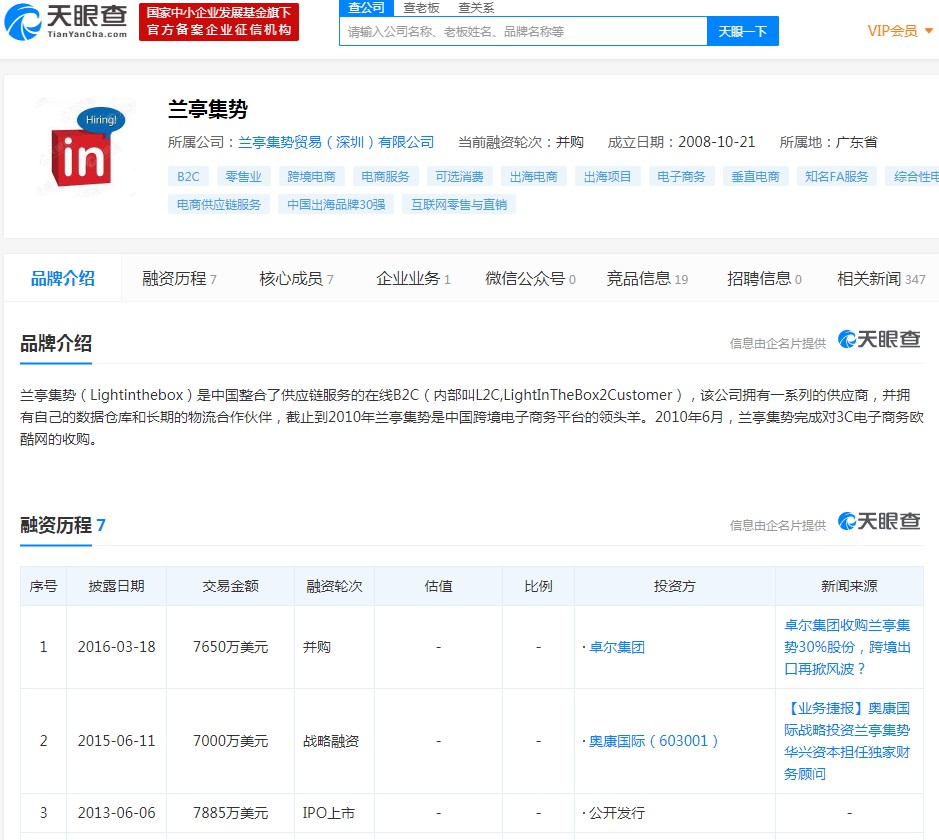Open company link 兰亭集势贸易（深圳）有限公司
Viewport: 939px width, 840px height.
point(336,142)
